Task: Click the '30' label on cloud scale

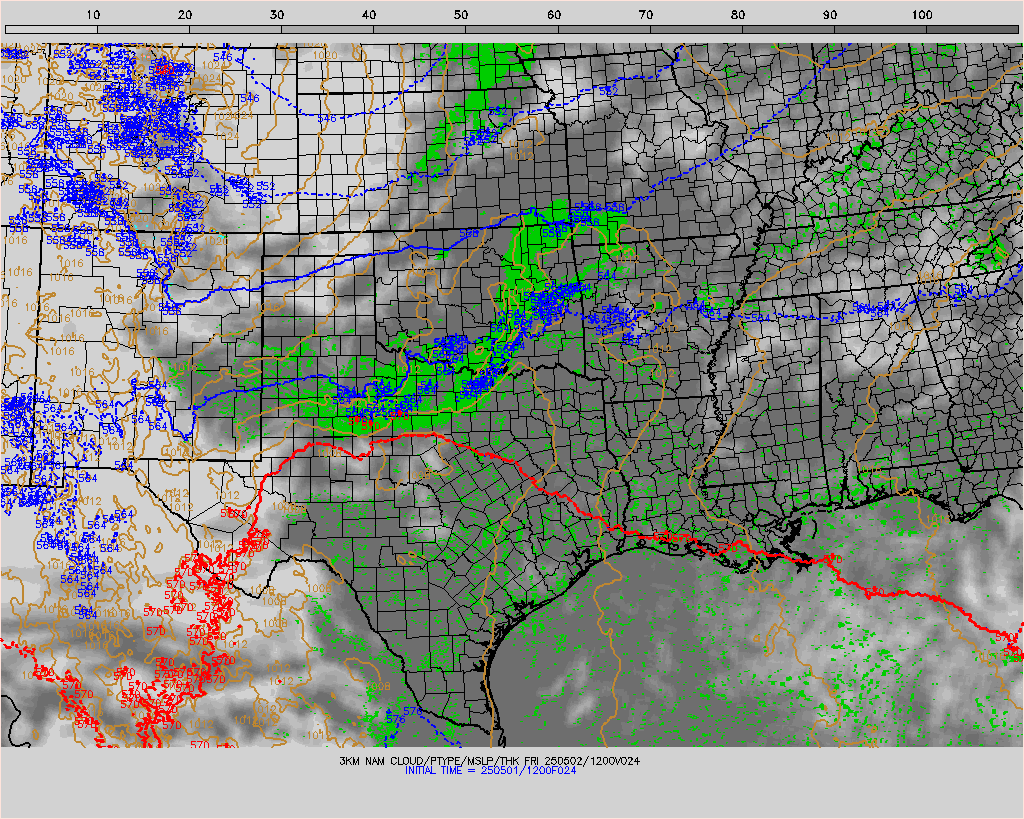Action: point(278,15)
